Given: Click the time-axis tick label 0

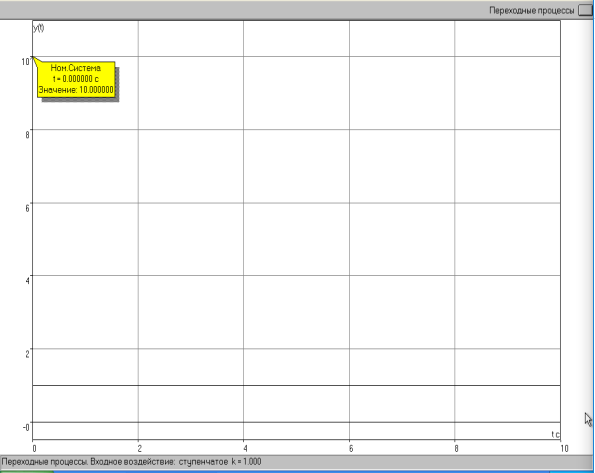Looking at the screenshot, I should pos(35,449).
